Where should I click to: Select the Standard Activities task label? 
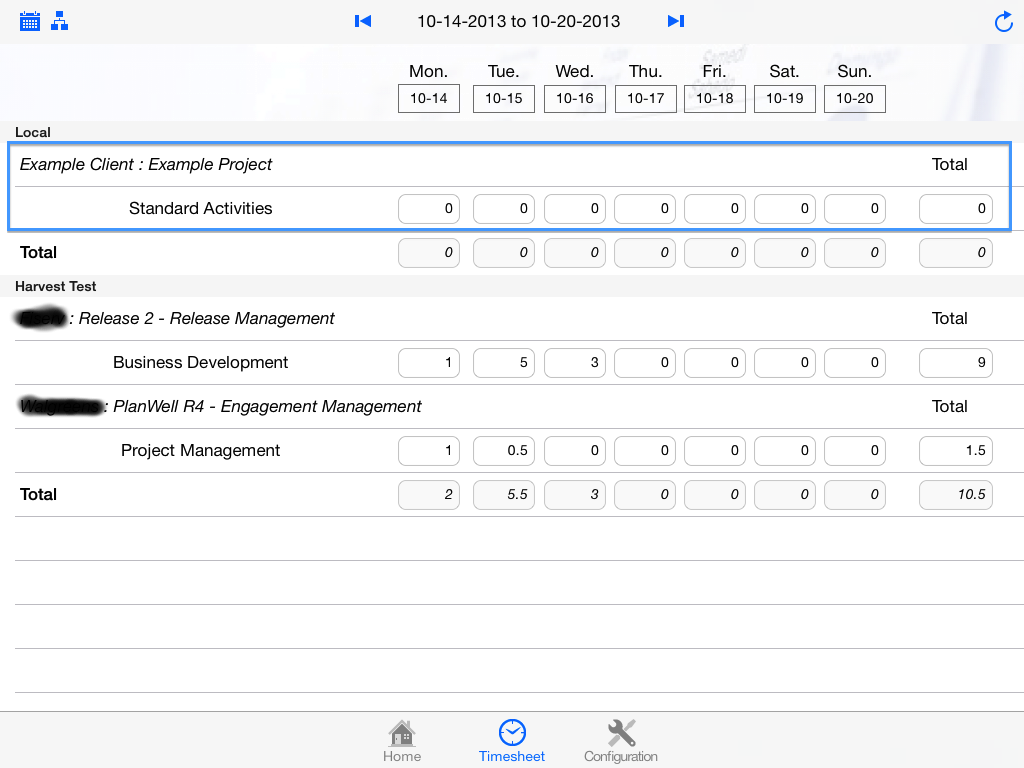click(200, 208)
